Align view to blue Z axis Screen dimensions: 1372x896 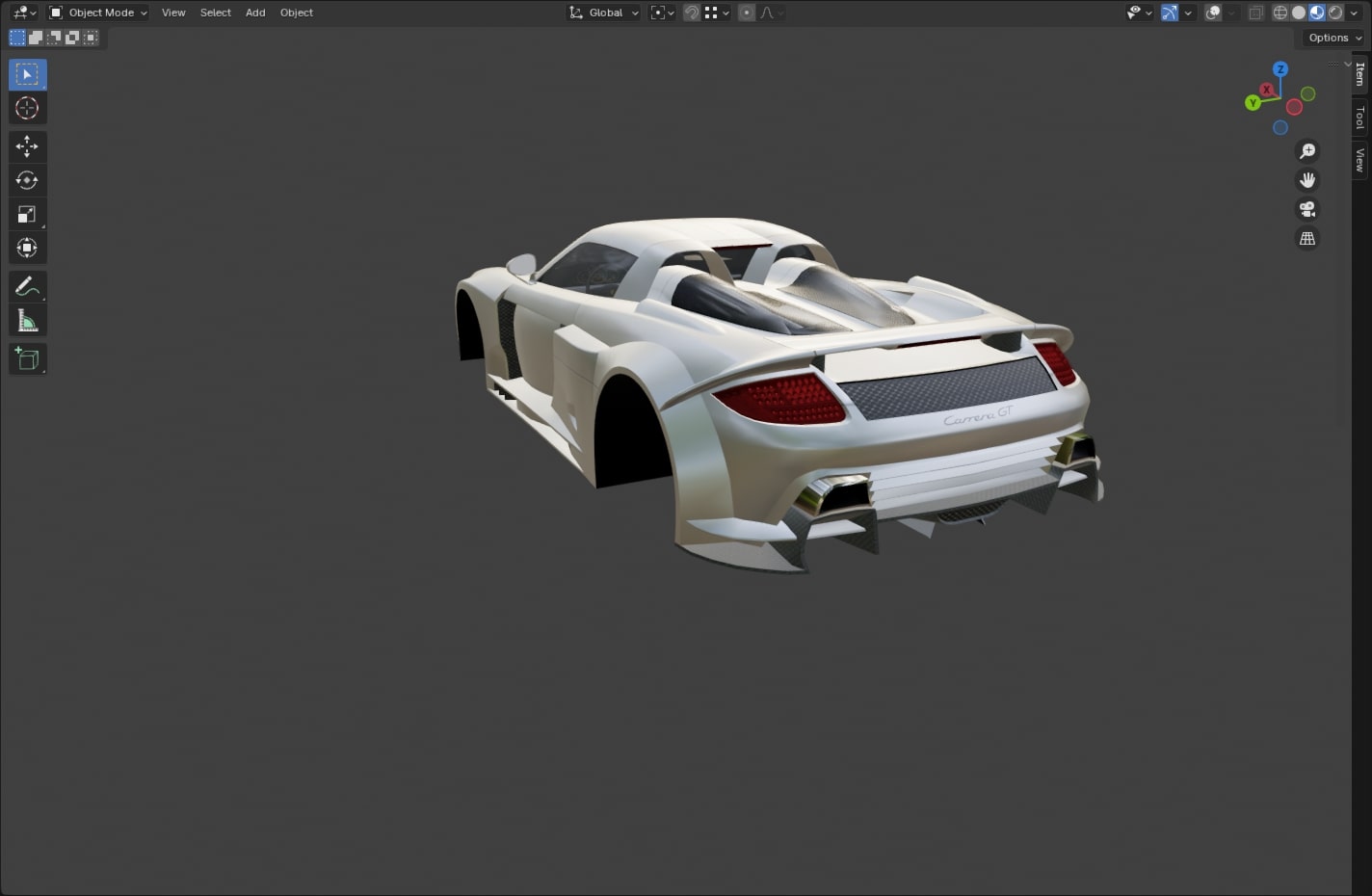(x=1280, y=69)
